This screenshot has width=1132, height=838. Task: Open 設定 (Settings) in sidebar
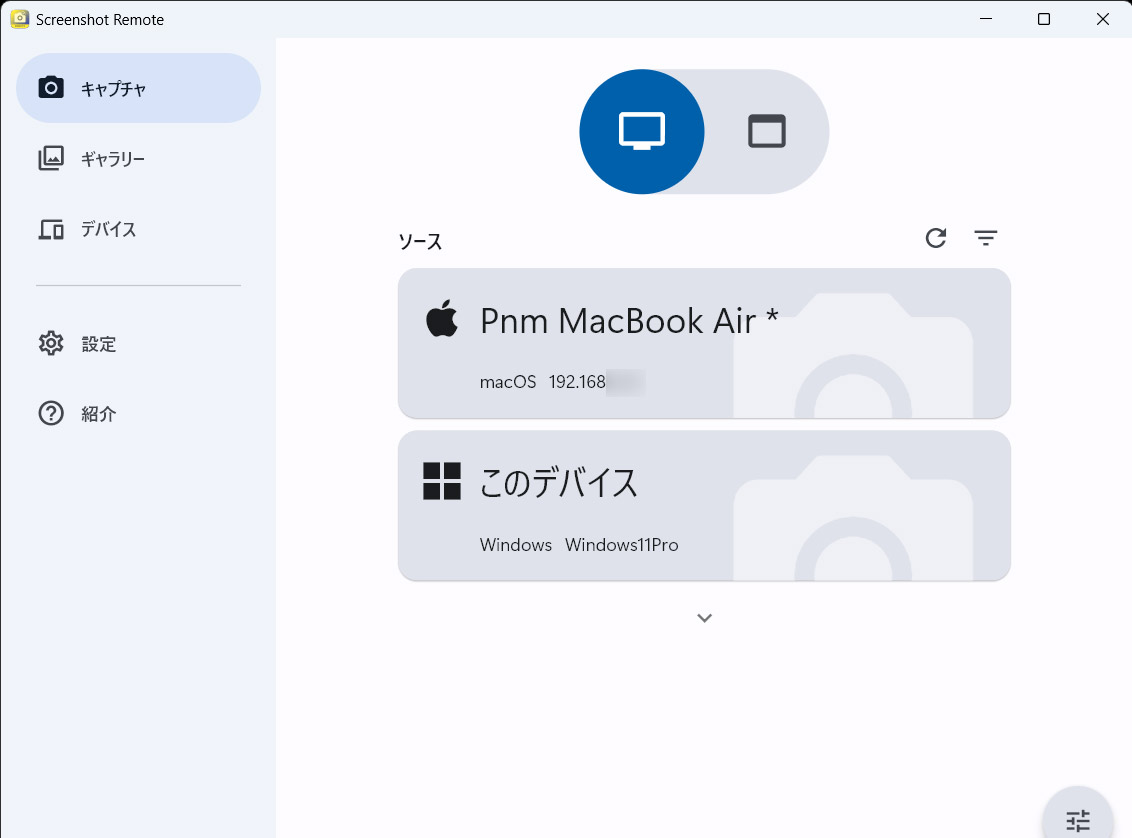(138, 344)
